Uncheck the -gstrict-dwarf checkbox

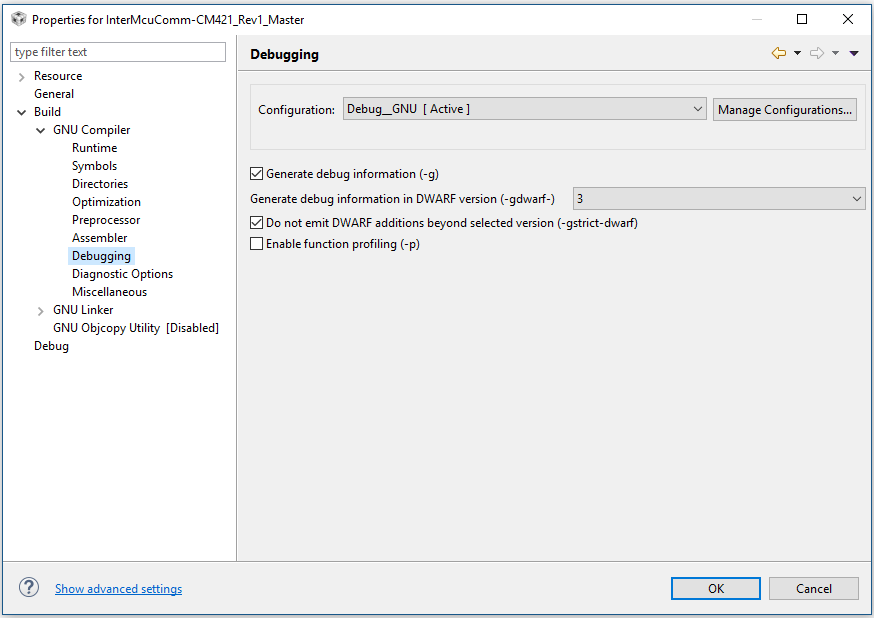[x=256, y=223]
